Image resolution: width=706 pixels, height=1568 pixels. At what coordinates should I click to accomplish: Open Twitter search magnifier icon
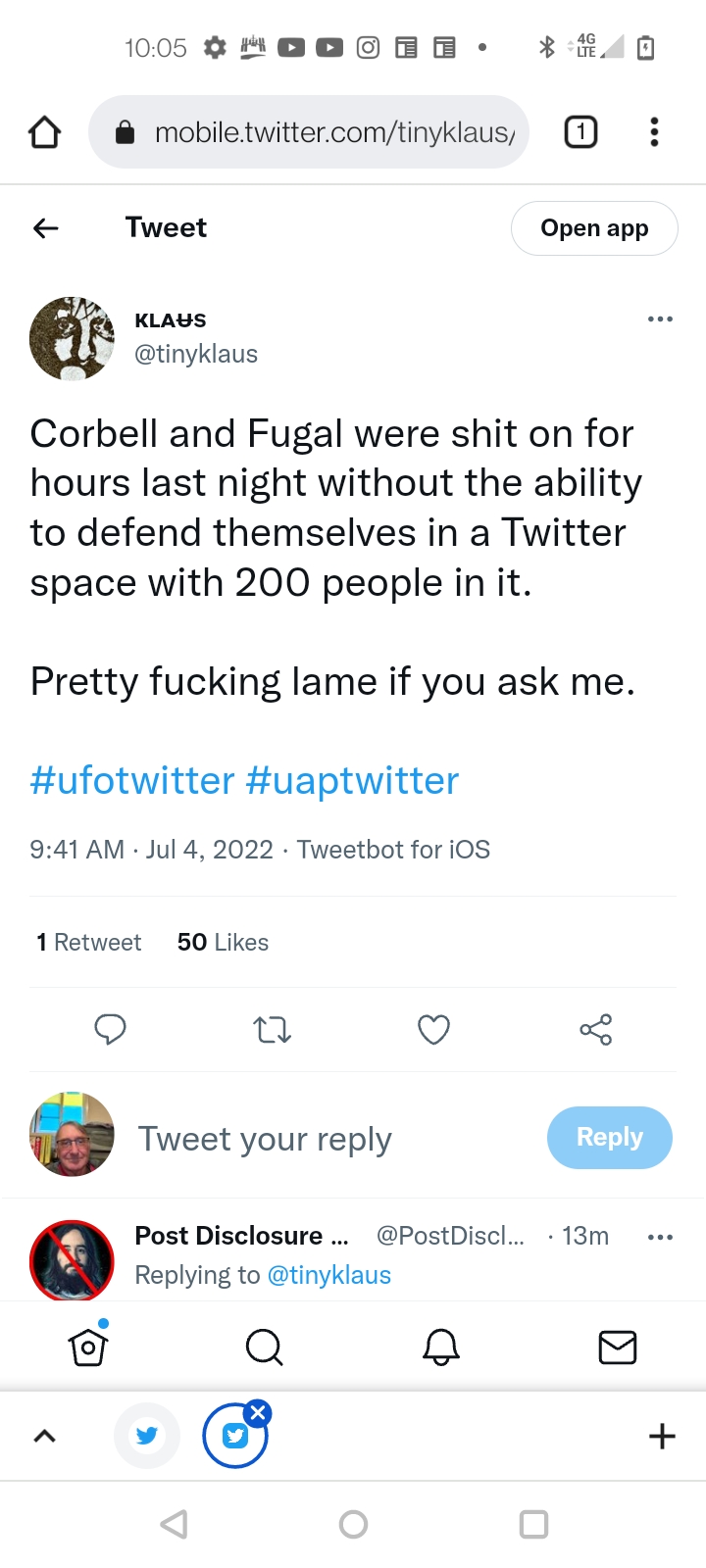(x=264, y=1347)
